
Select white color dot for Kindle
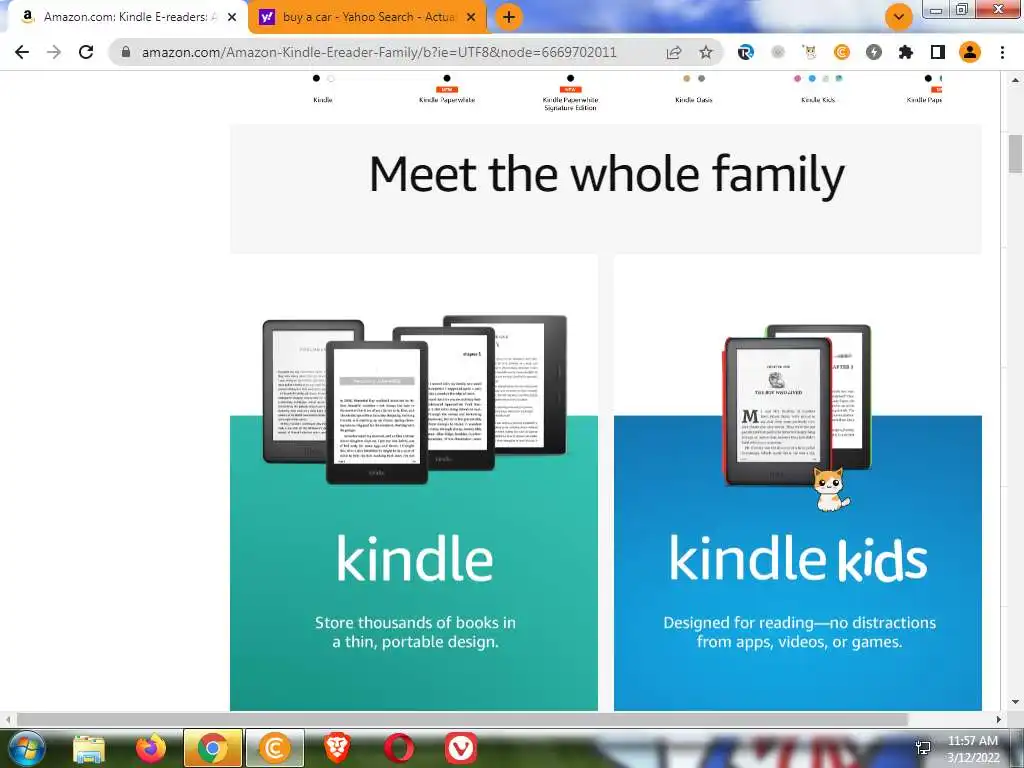(330, 78)
